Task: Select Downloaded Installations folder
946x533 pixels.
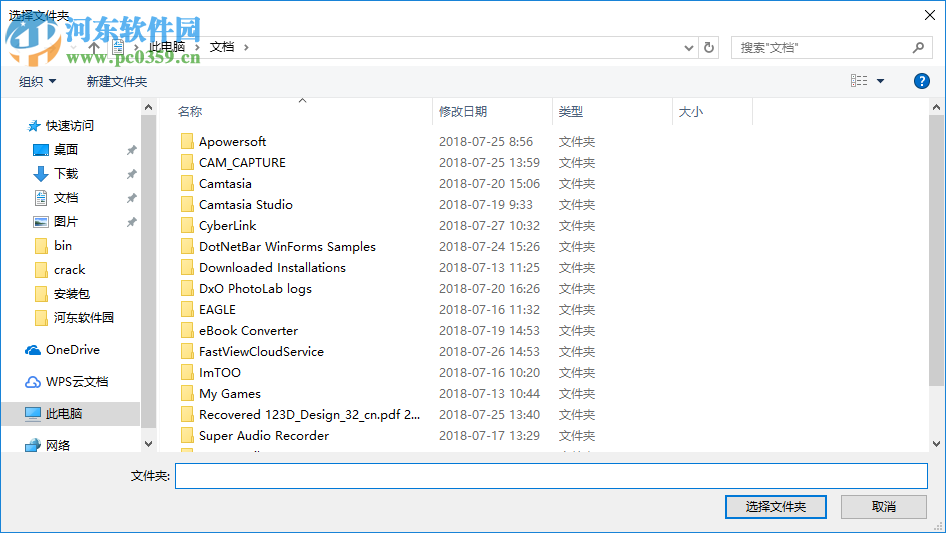Action: (x=272, y=267)
